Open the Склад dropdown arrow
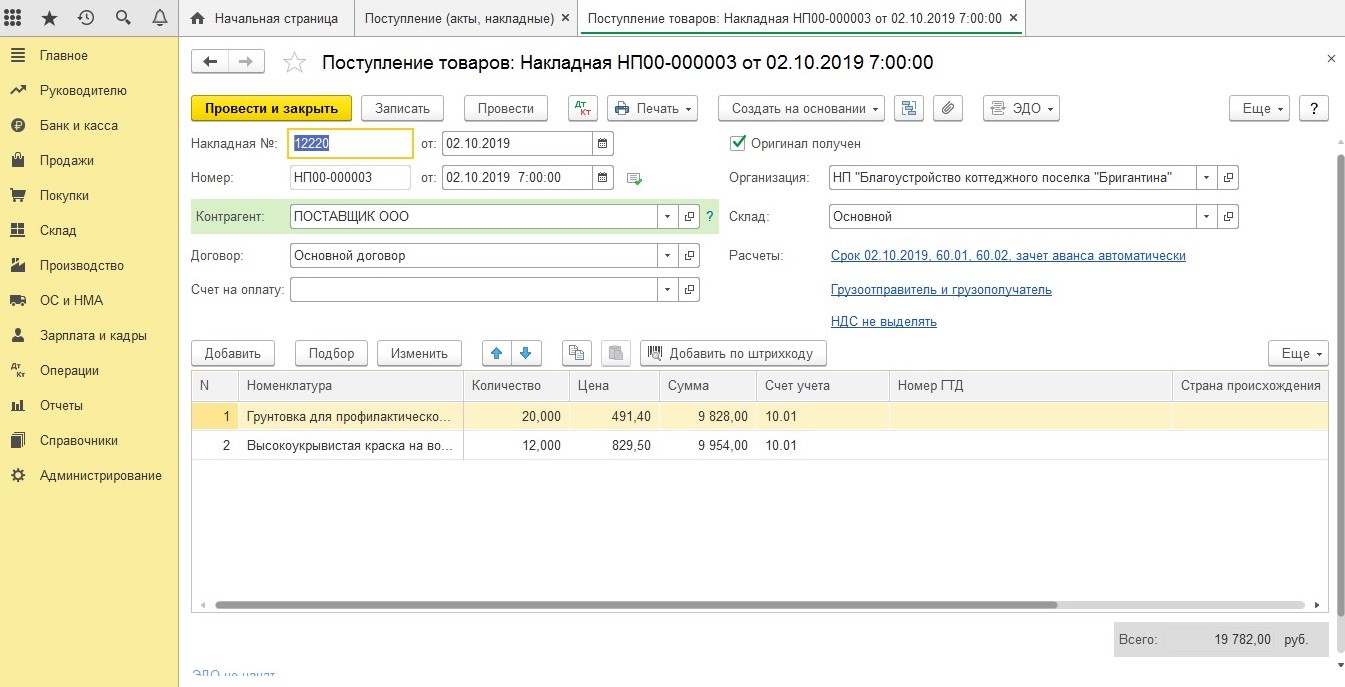The image size is (1345, 687). pyautogui.click(x=1207, y=216)
